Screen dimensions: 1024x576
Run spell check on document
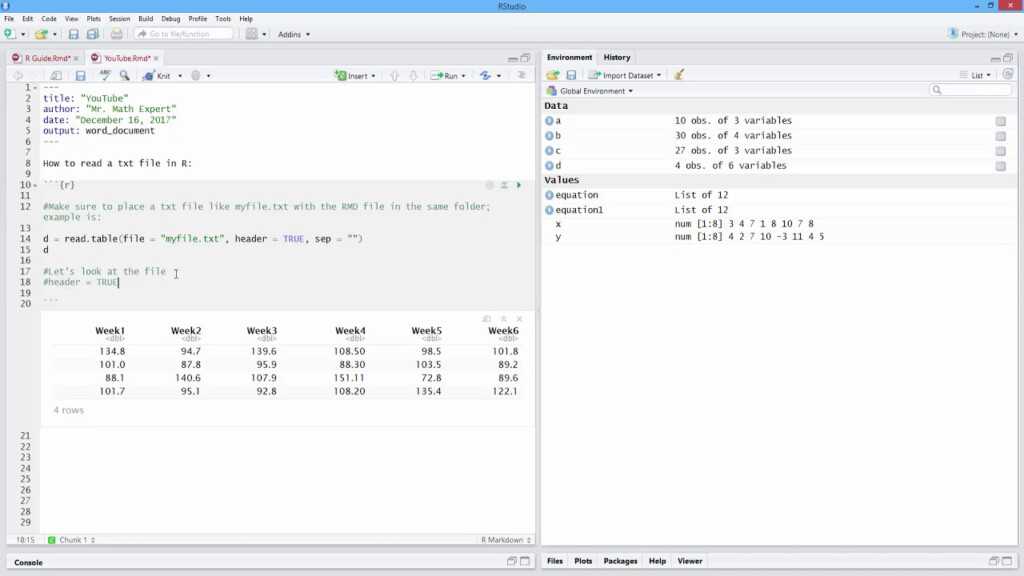point(104,76)
